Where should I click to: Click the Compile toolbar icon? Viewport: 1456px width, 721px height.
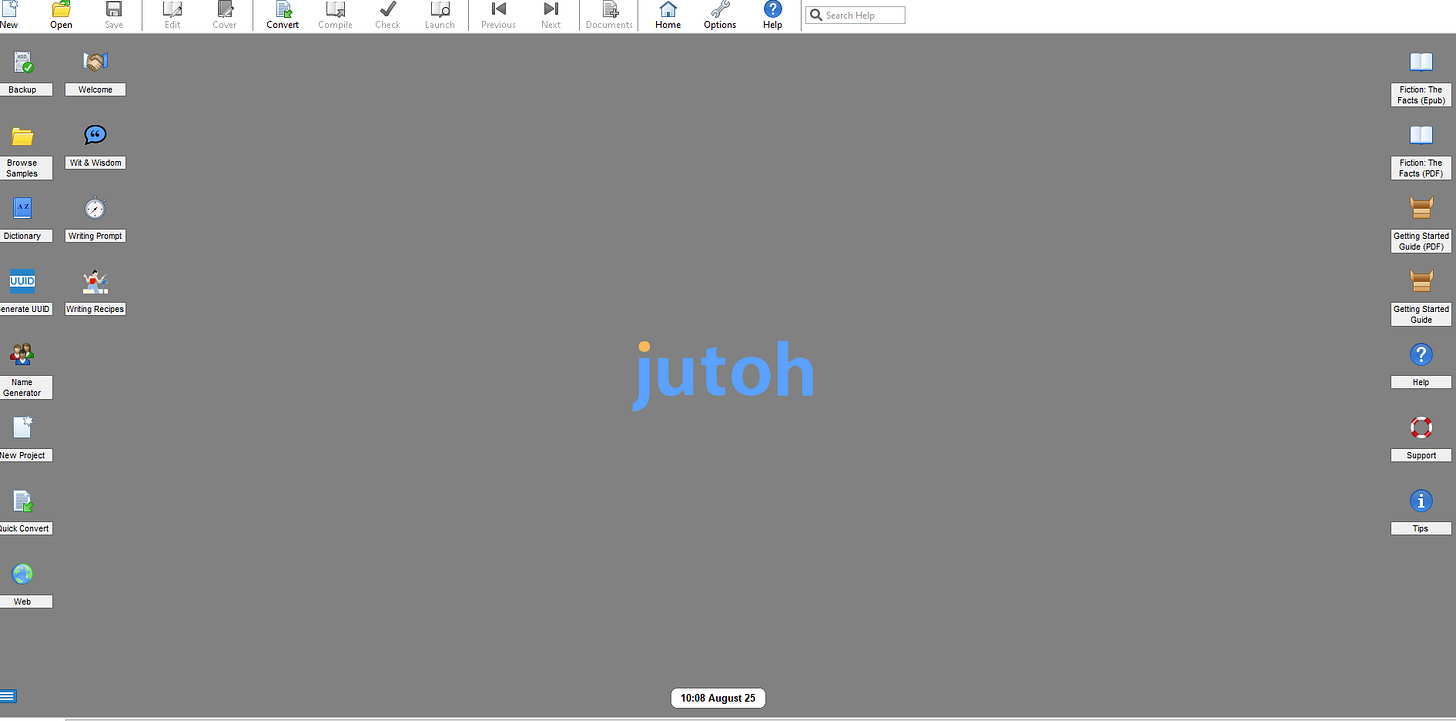tap(335, 9)
